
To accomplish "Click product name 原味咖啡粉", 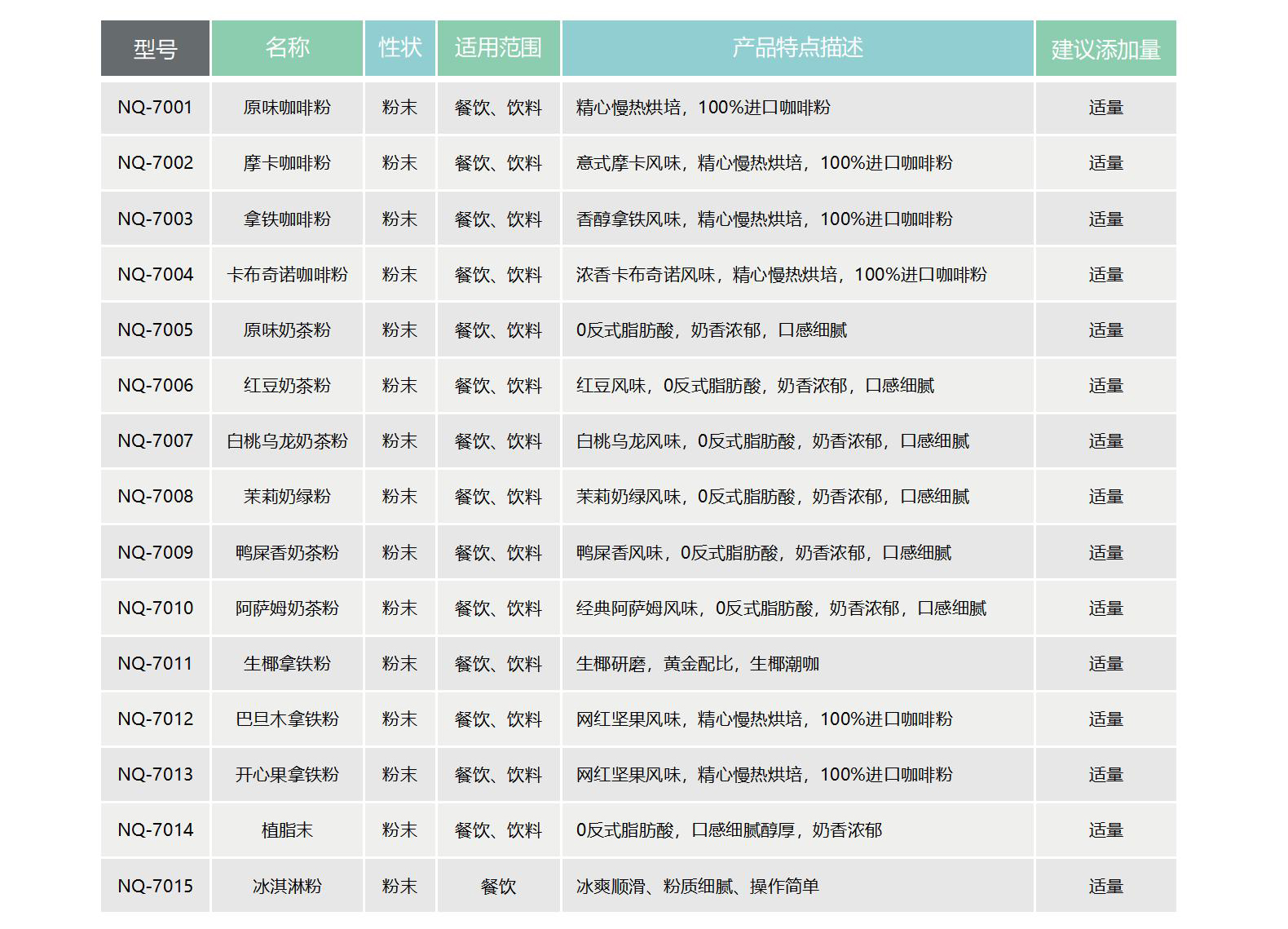I will click(x=287, y=108).
